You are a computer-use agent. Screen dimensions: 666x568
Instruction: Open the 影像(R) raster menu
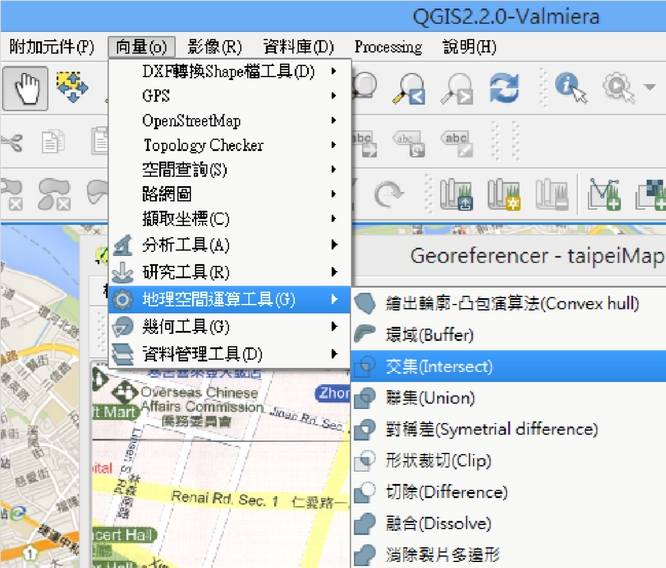tap(214, 47)
